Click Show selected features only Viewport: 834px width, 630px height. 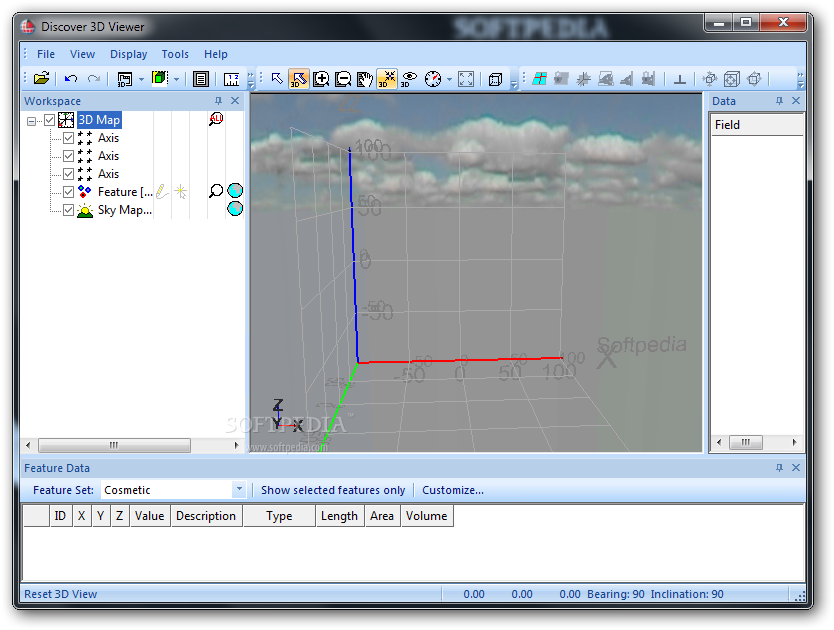(333, 490)
